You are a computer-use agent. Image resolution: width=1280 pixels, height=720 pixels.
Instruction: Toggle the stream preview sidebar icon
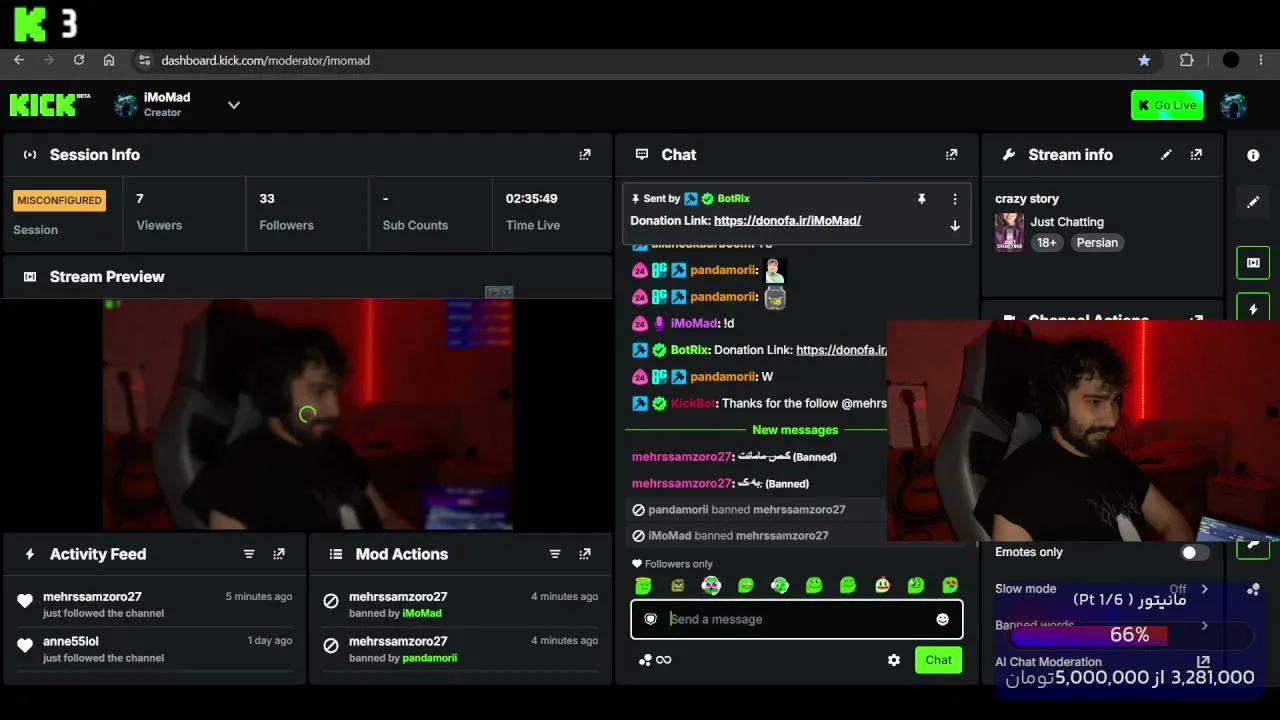pos(1253,263)
